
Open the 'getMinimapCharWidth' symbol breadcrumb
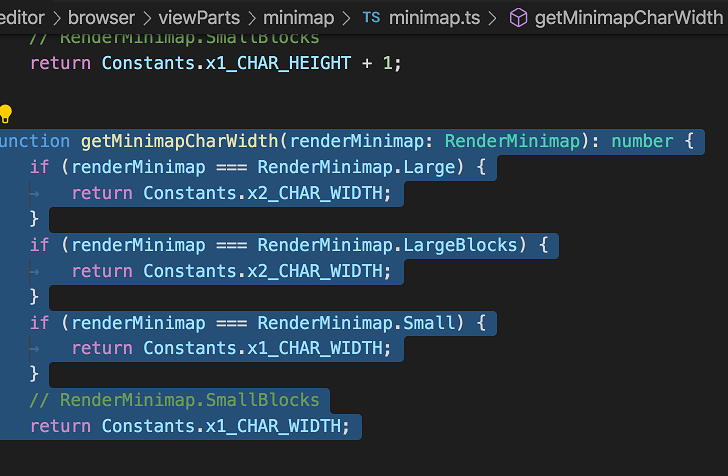[629, 18]
